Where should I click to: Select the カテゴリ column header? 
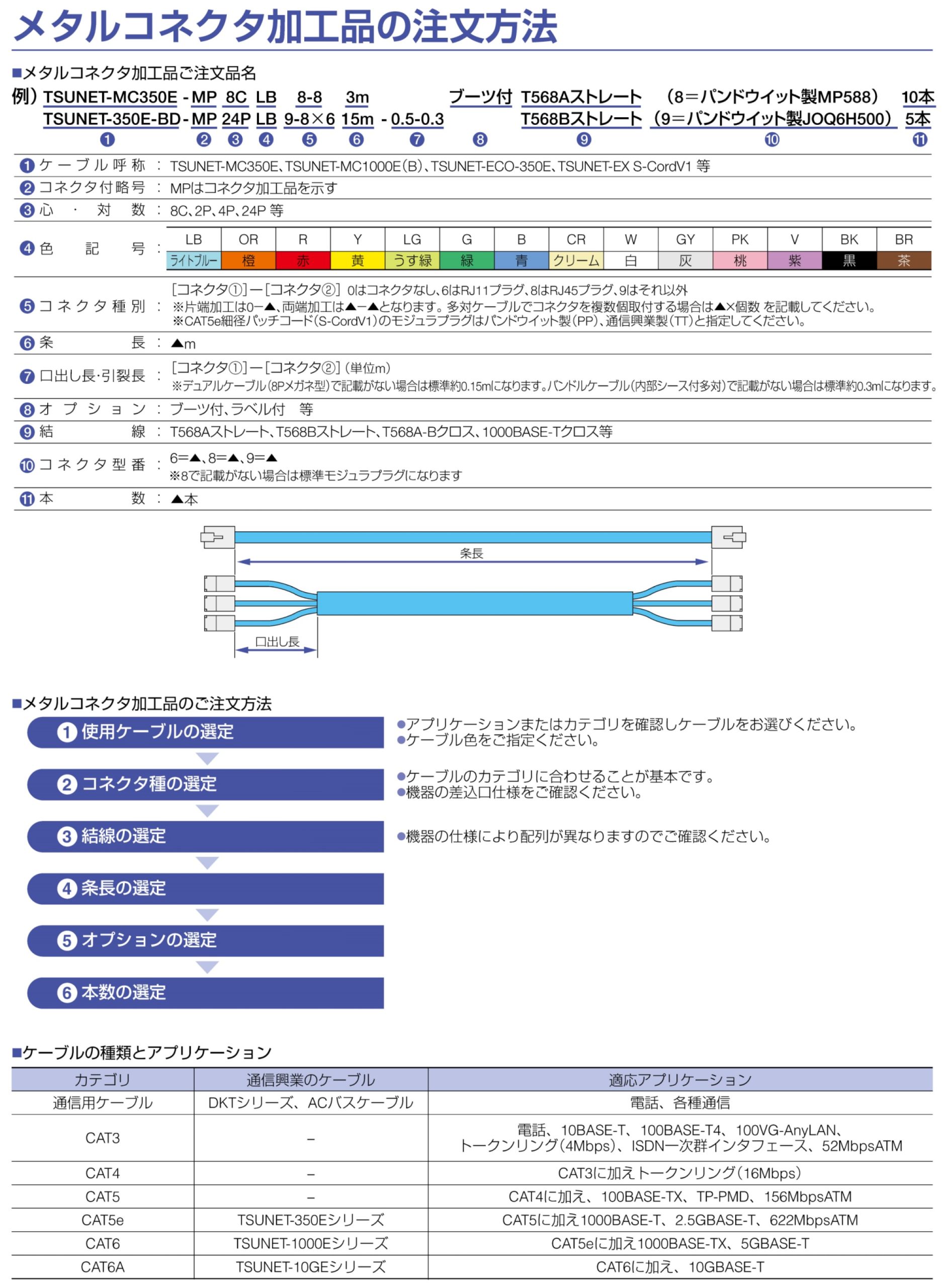(x=103, y=1080)
